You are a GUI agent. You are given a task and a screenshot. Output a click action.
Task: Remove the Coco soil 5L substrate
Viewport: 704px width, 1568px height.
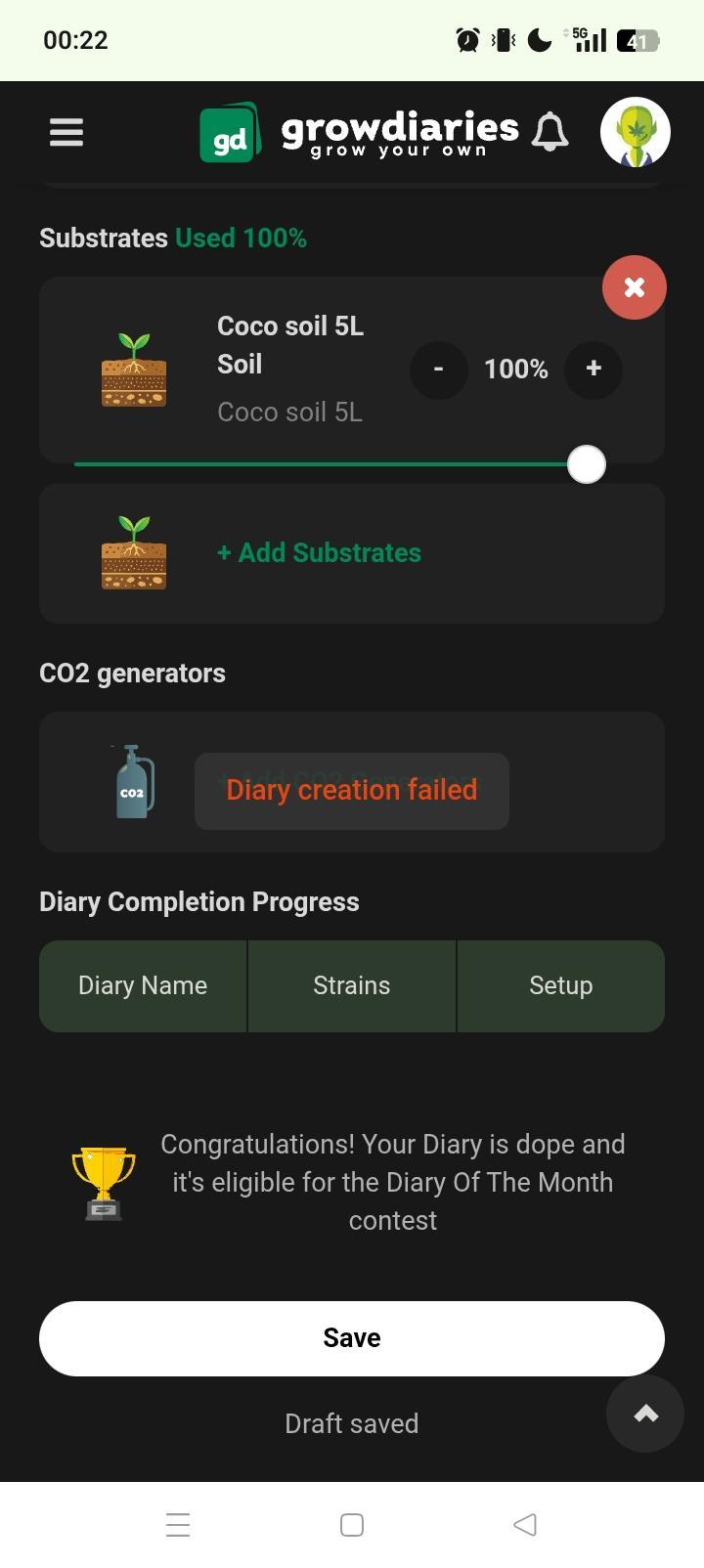pos(634,287)
